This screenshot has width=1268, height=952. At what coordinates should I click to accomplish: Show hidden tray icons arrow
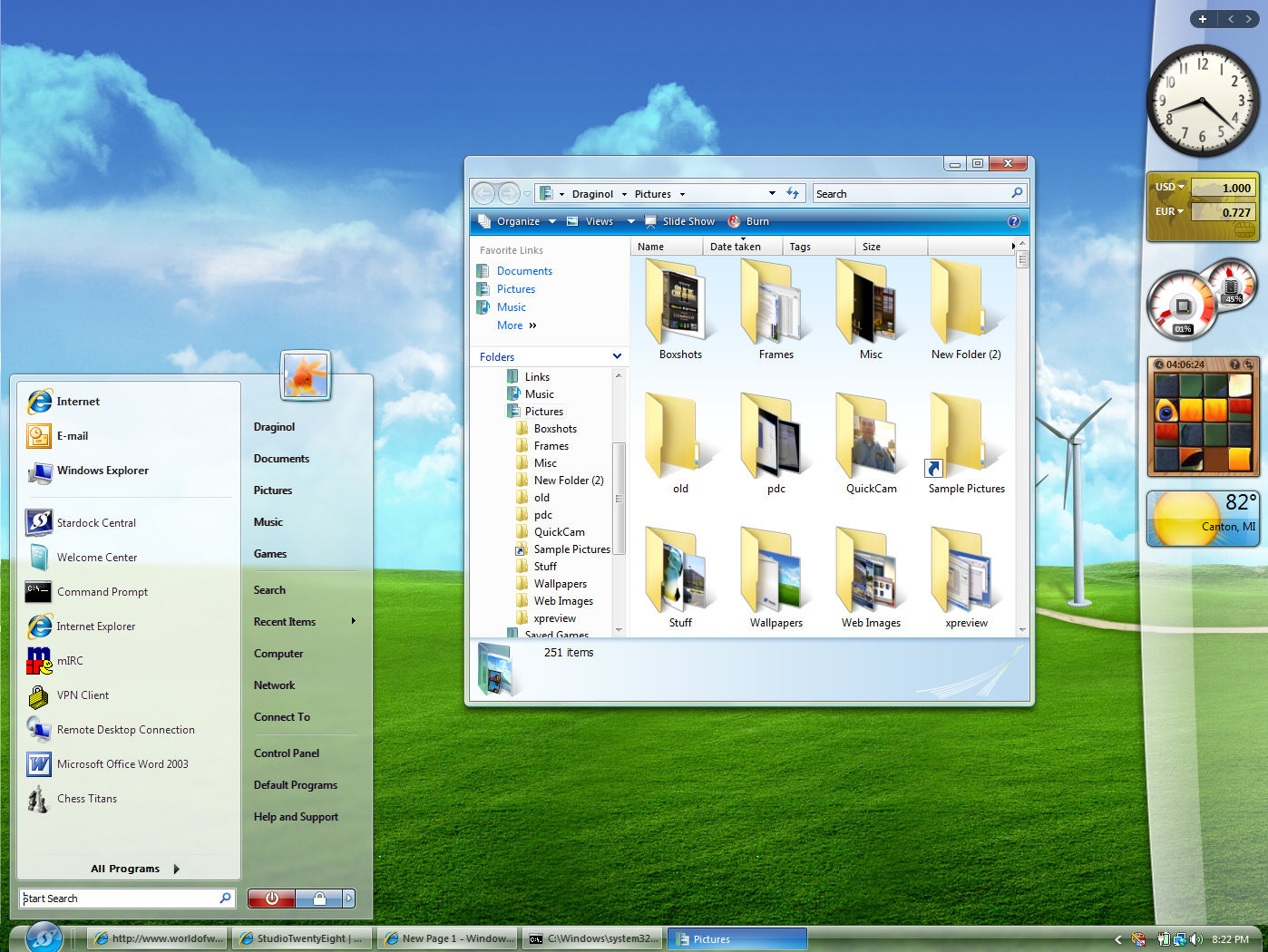[1117, 939]
